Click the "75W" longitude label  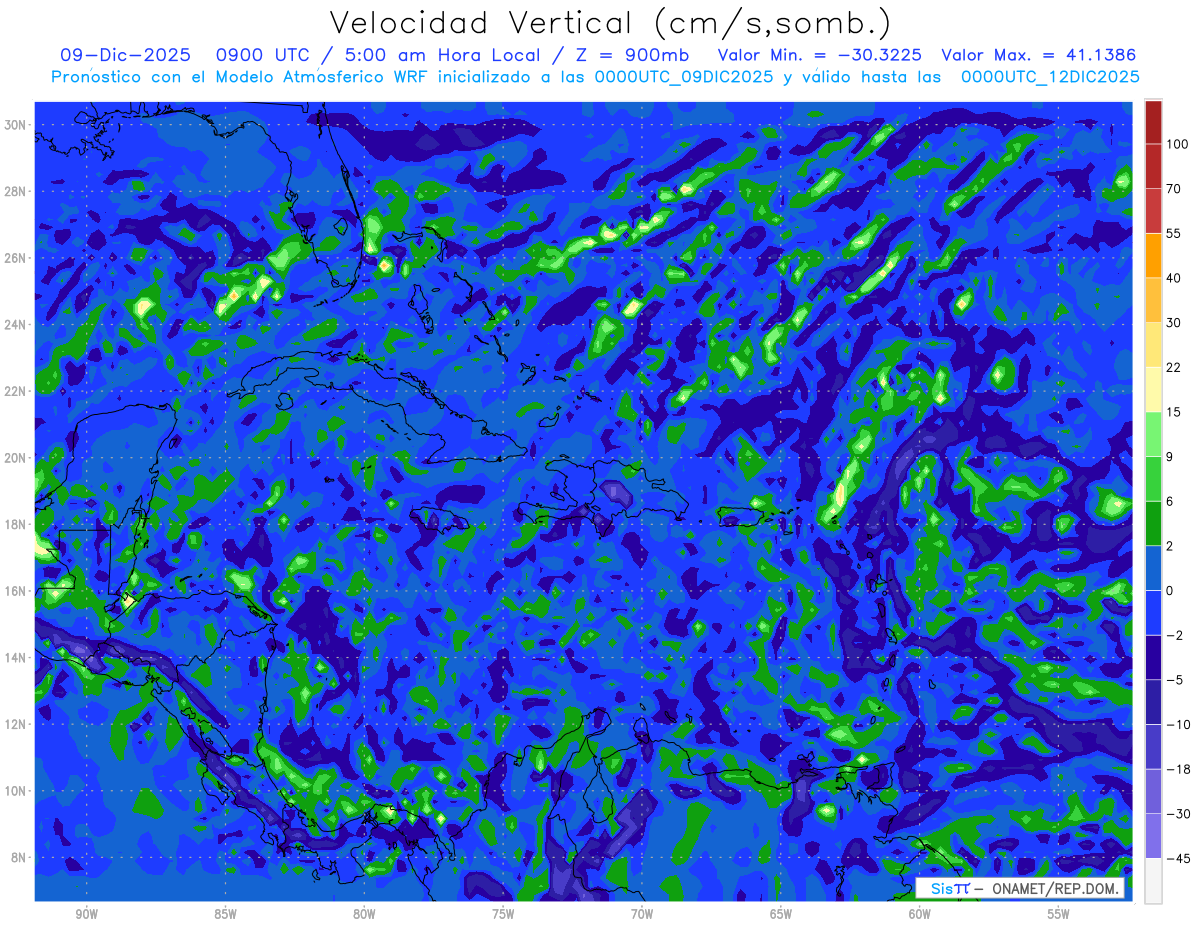click(x=503, y=914)
